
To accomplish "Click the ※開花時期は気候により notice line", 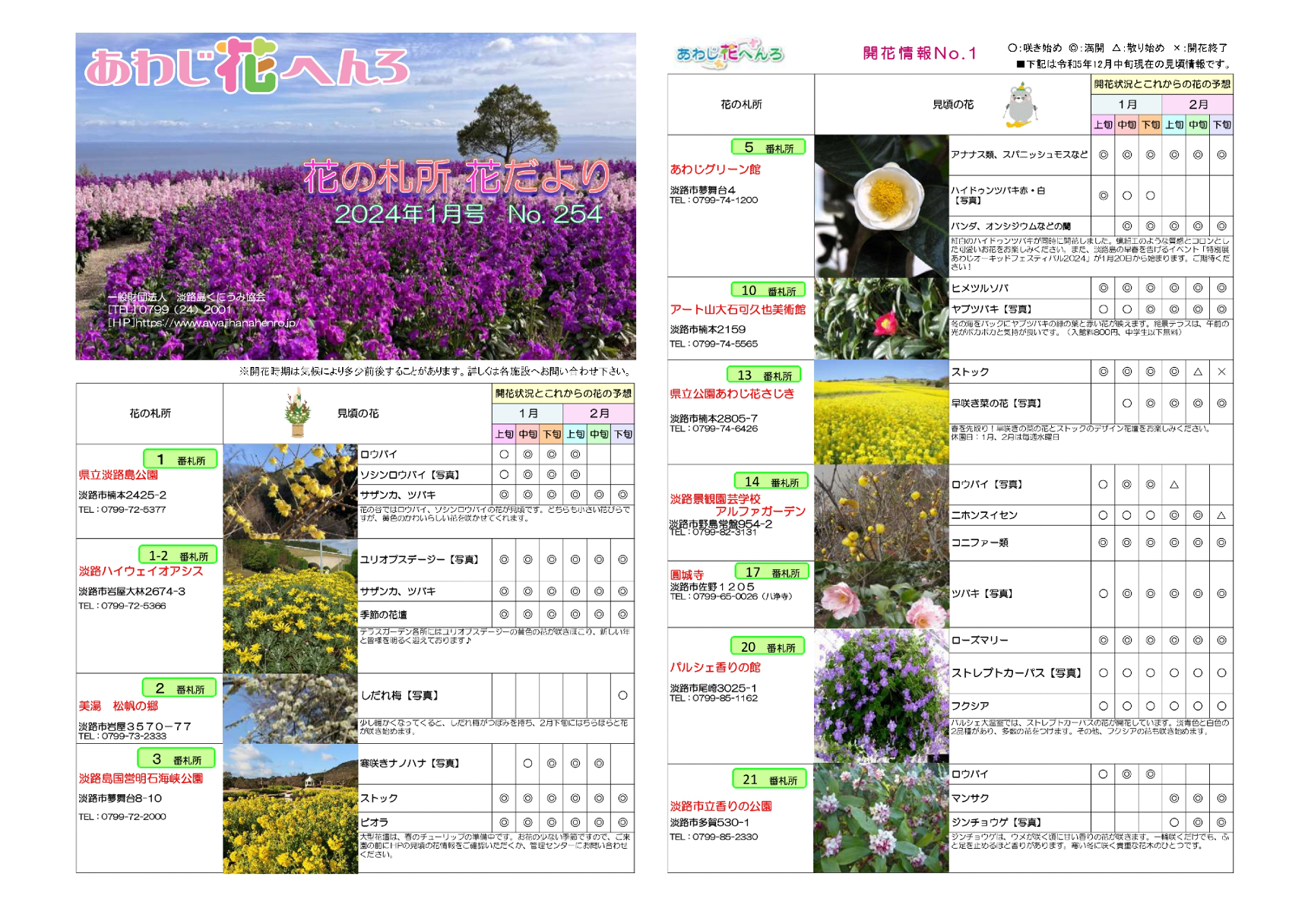I will pyautogui.click(x=435, y=372).
